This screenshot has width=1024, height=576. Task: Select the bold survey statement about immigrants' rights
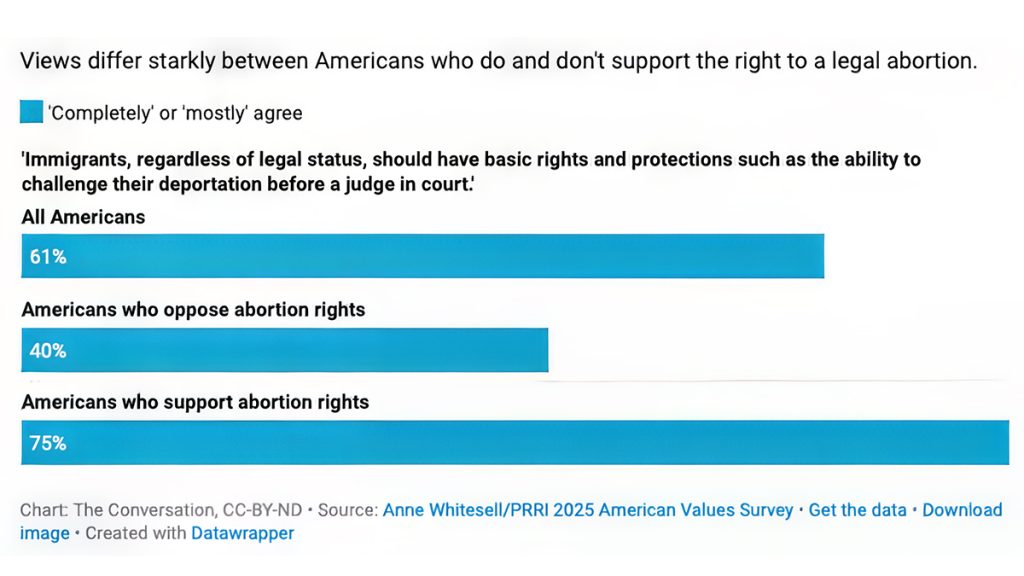coord(470,171)
